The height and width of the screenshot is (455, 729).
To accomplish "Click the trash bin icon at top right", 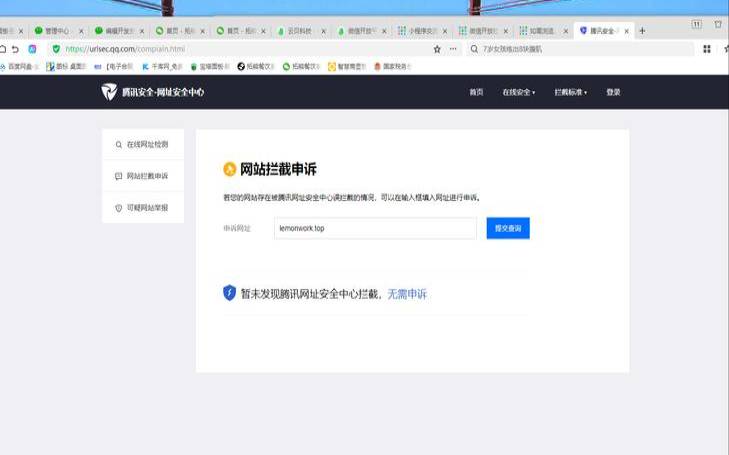I will click(718, 24).
